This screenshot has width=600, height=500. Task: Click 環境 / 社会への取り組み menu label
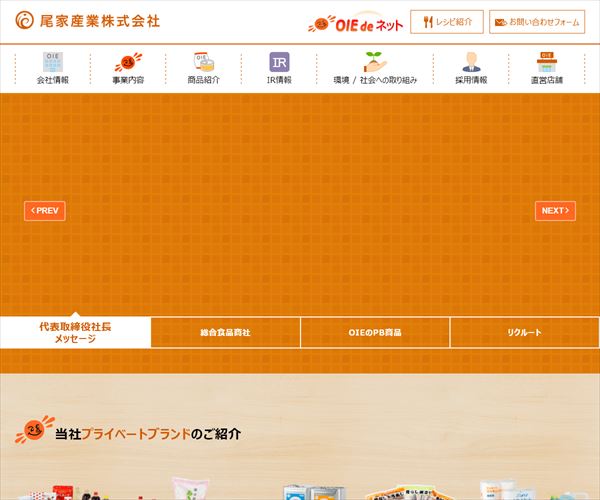375,80
